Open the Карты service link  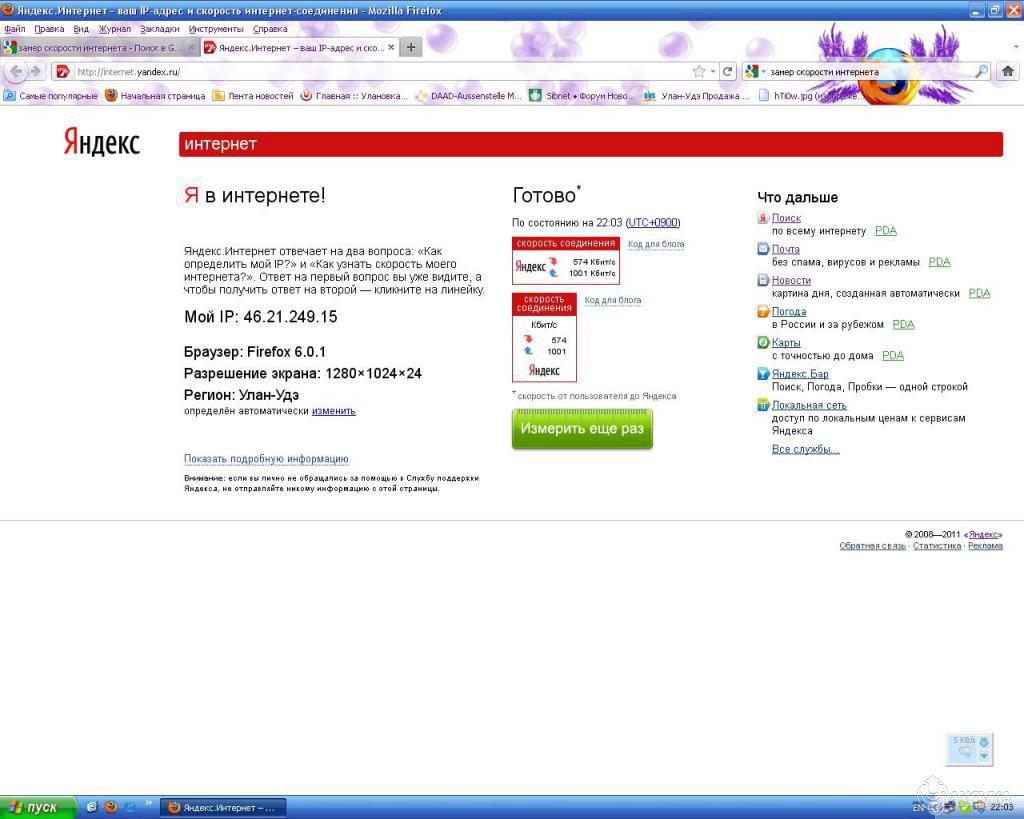pyautogui.click(x=786, y=343)
